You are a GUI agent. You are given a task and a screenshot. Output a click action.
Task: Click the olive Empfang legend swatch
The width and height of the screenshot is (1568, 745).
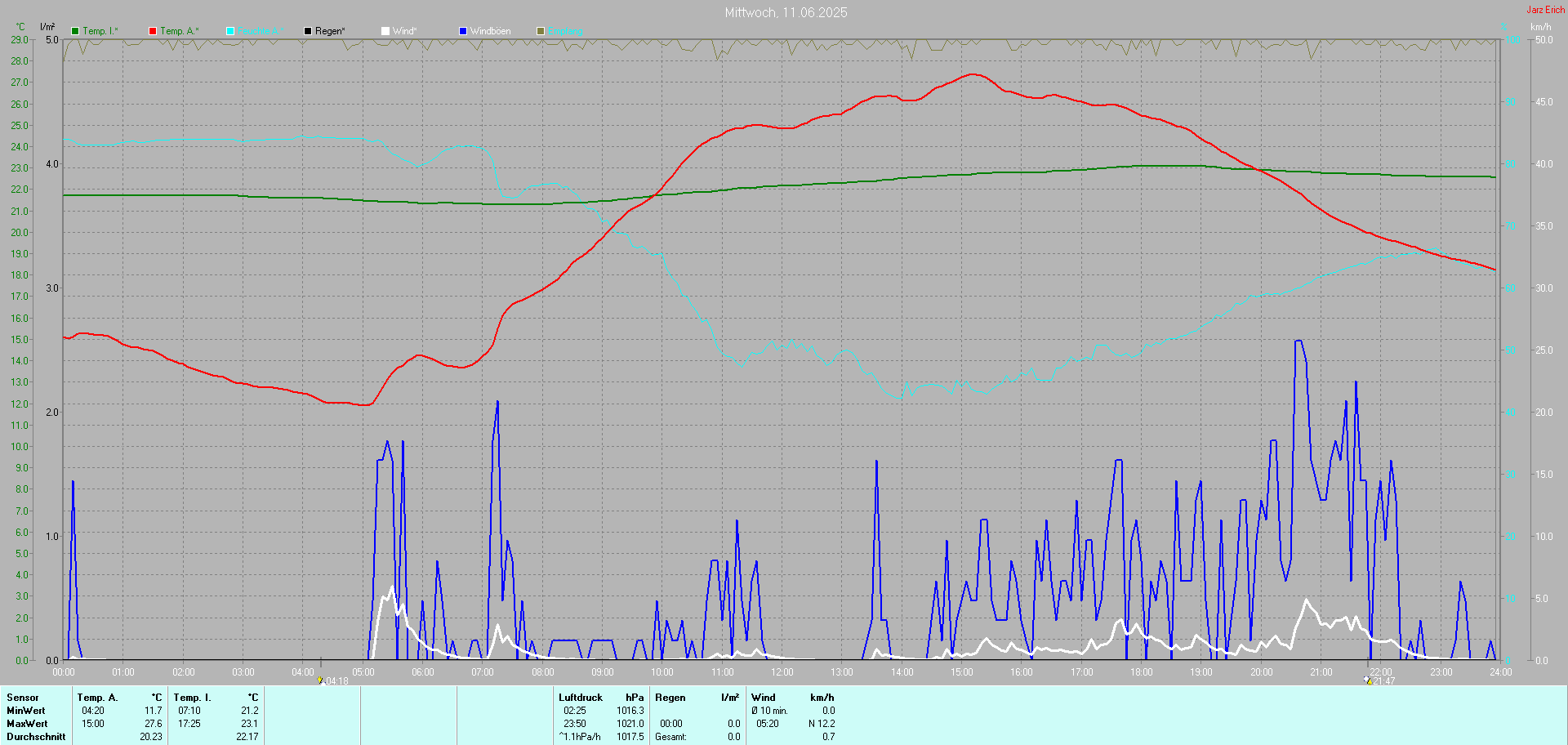pos(541,31)
